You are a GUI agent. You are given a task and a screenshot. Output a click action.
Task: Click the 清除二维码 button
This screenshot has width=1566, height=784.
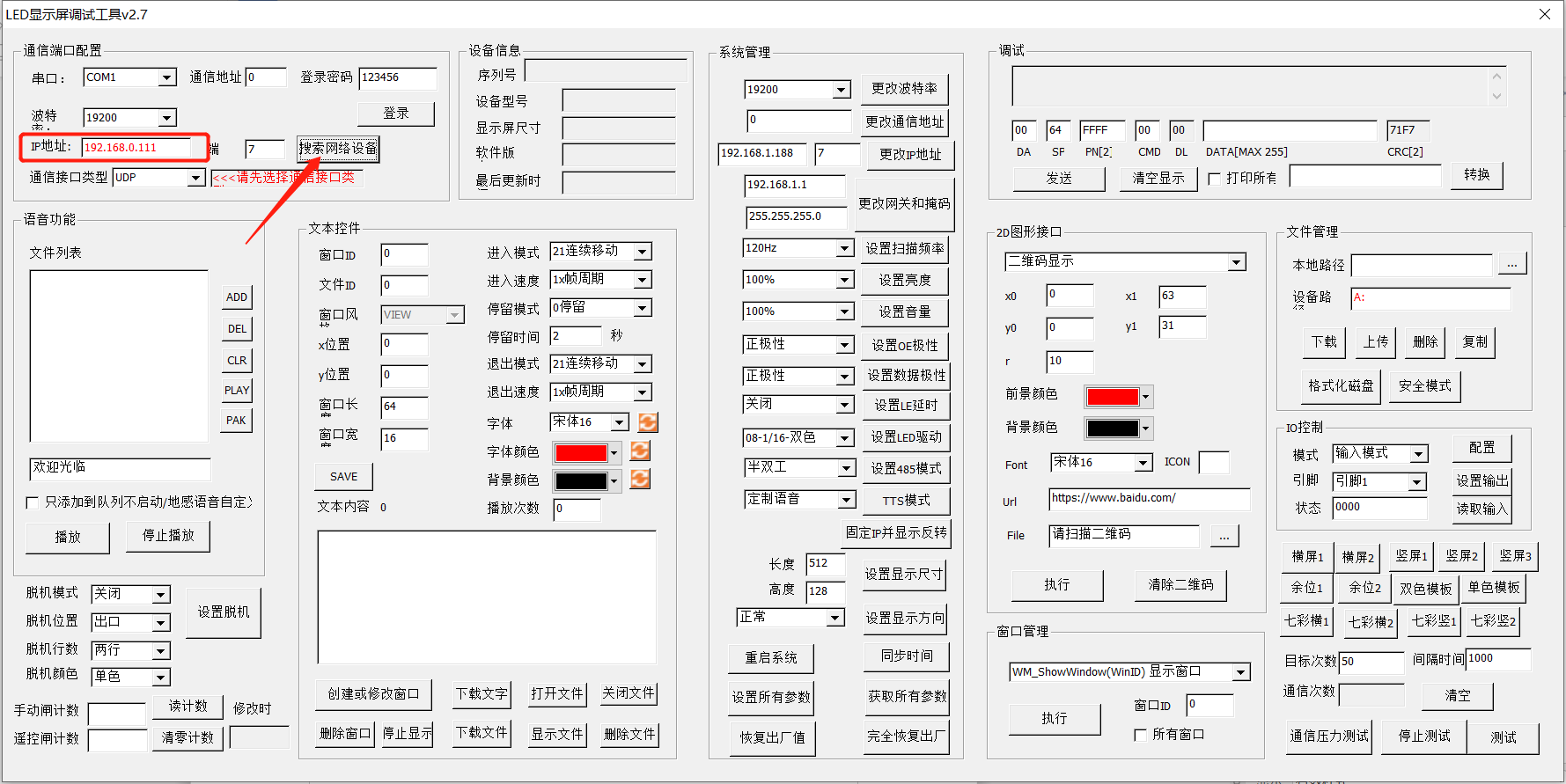[1180, 585]
